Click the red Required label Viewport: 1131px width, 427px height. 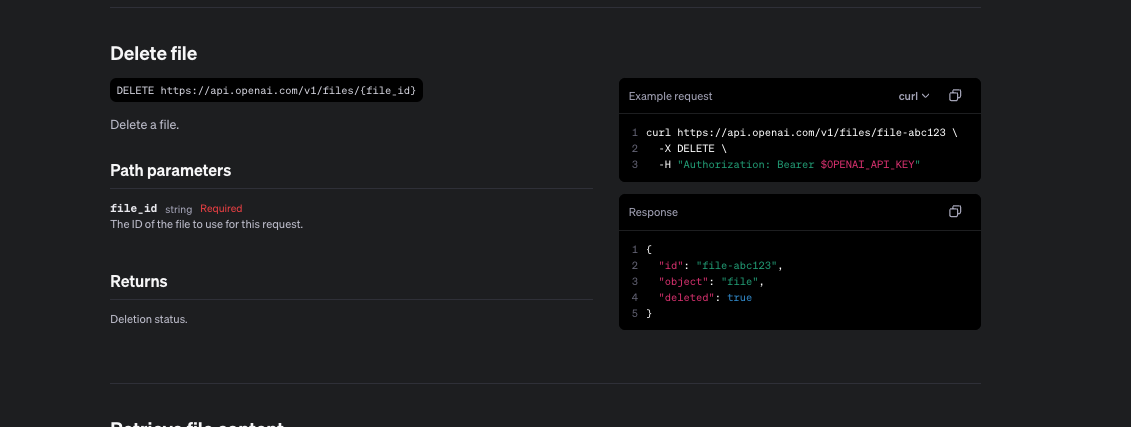221,208
